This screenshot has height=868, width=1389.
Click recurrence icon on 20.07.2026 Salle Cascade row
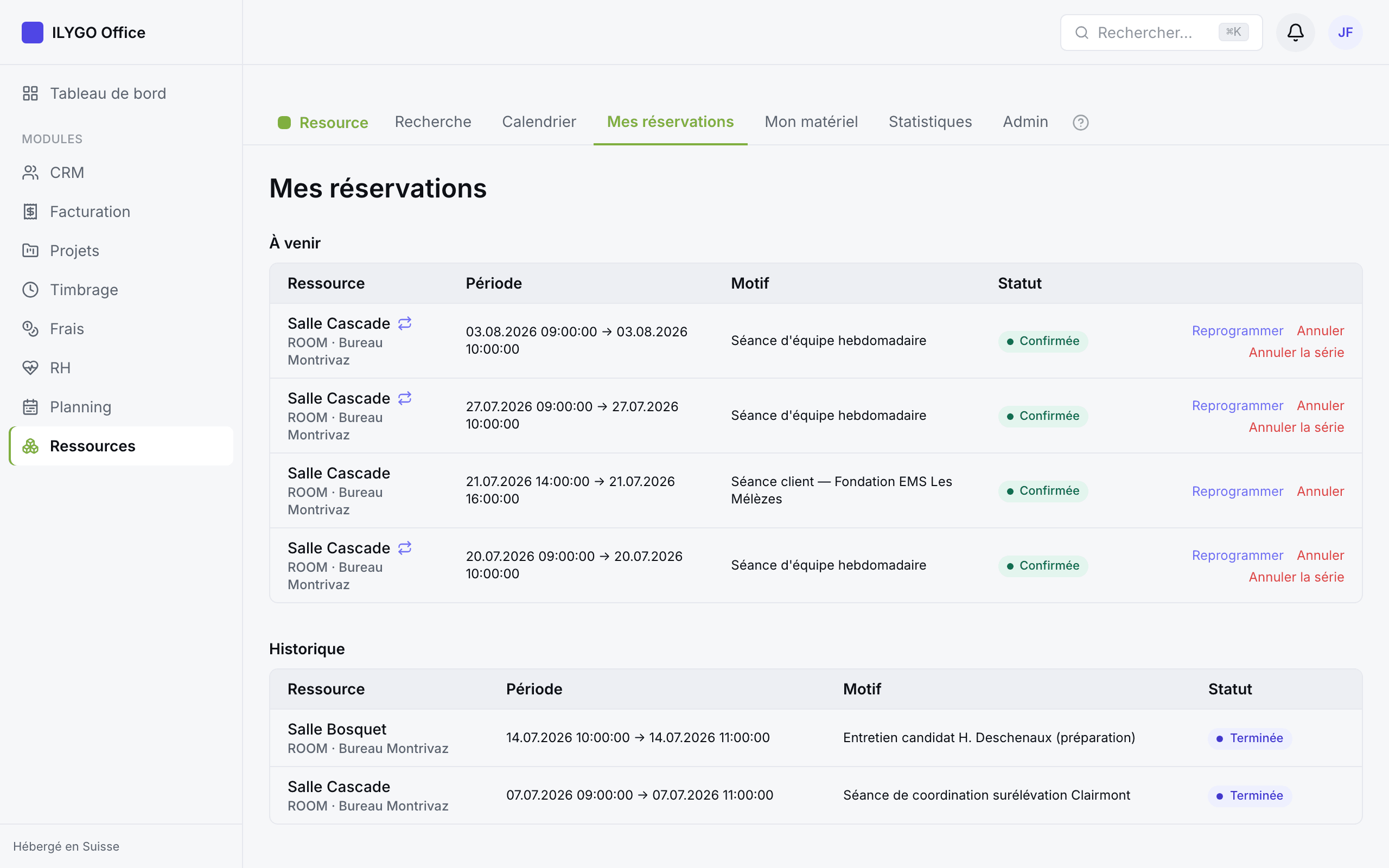point(405,548)
